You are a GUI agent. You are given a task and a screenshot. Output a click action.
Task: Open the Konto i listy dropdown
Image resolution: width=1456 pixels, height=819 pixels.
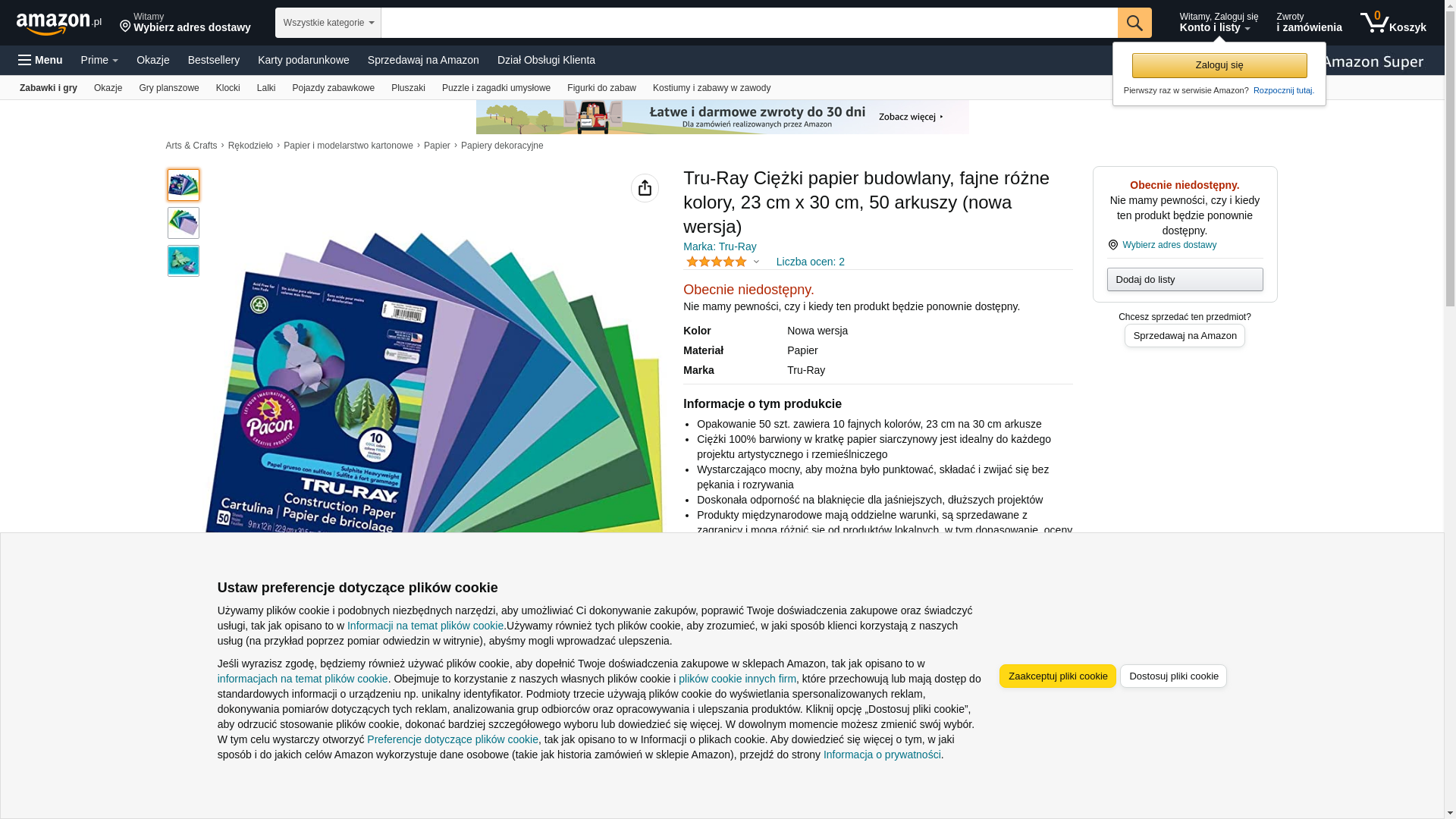1218,23
